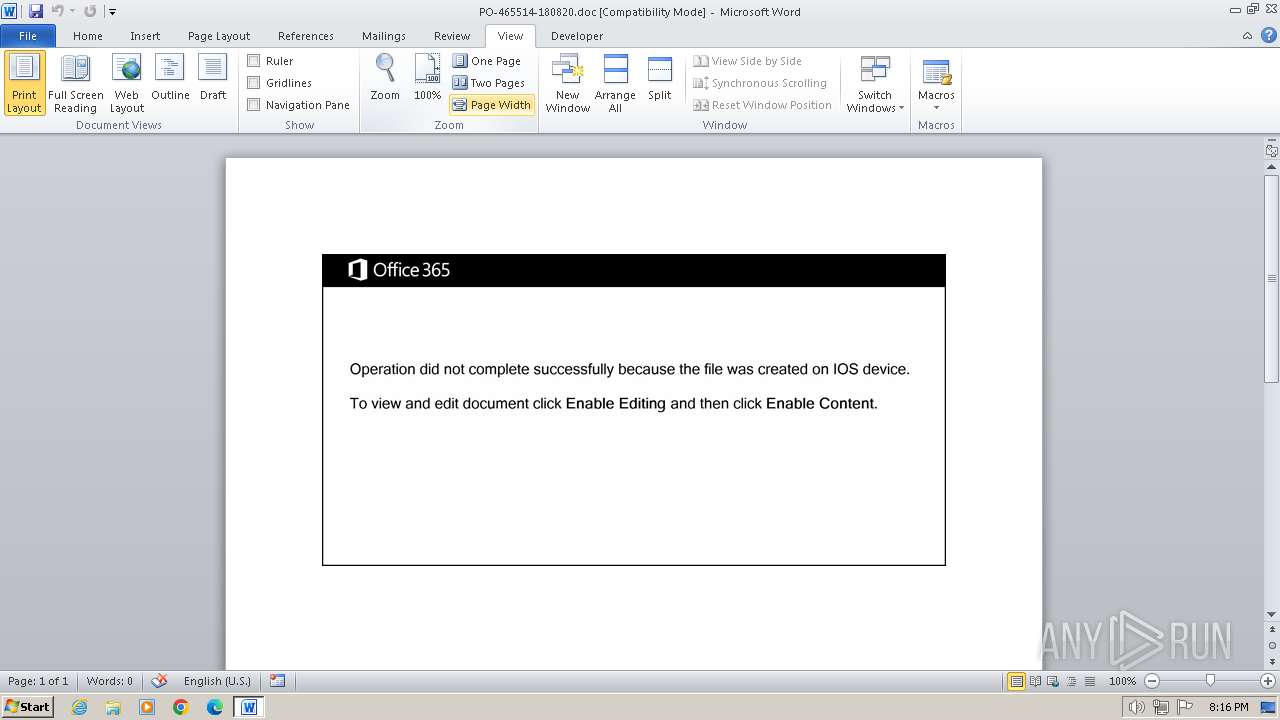Open Windows Start button
Image resolution: width=1280 pixels, height=720 pixels.
(x=28, y=707)
